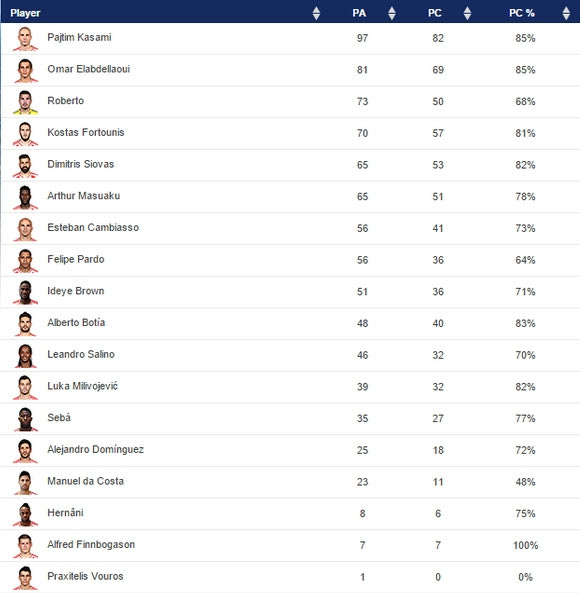Open Kostas Fortounis player link
The image size is (580, 593).
[86, 132]
